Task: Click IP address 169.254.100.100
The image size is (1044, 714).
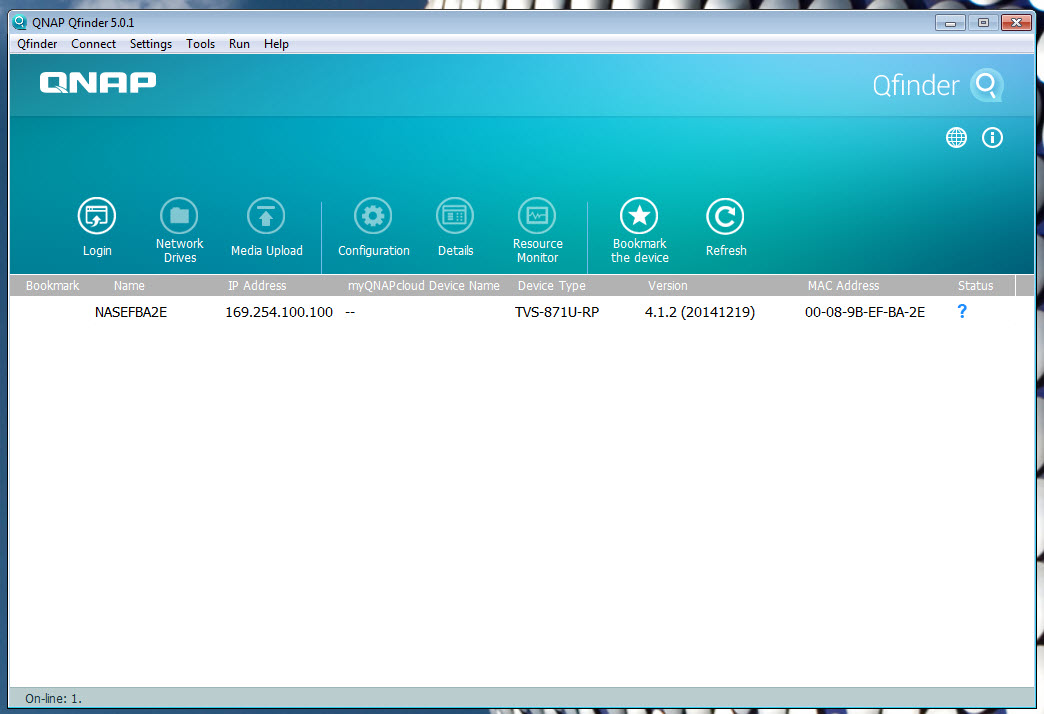Action: (279, 312)
